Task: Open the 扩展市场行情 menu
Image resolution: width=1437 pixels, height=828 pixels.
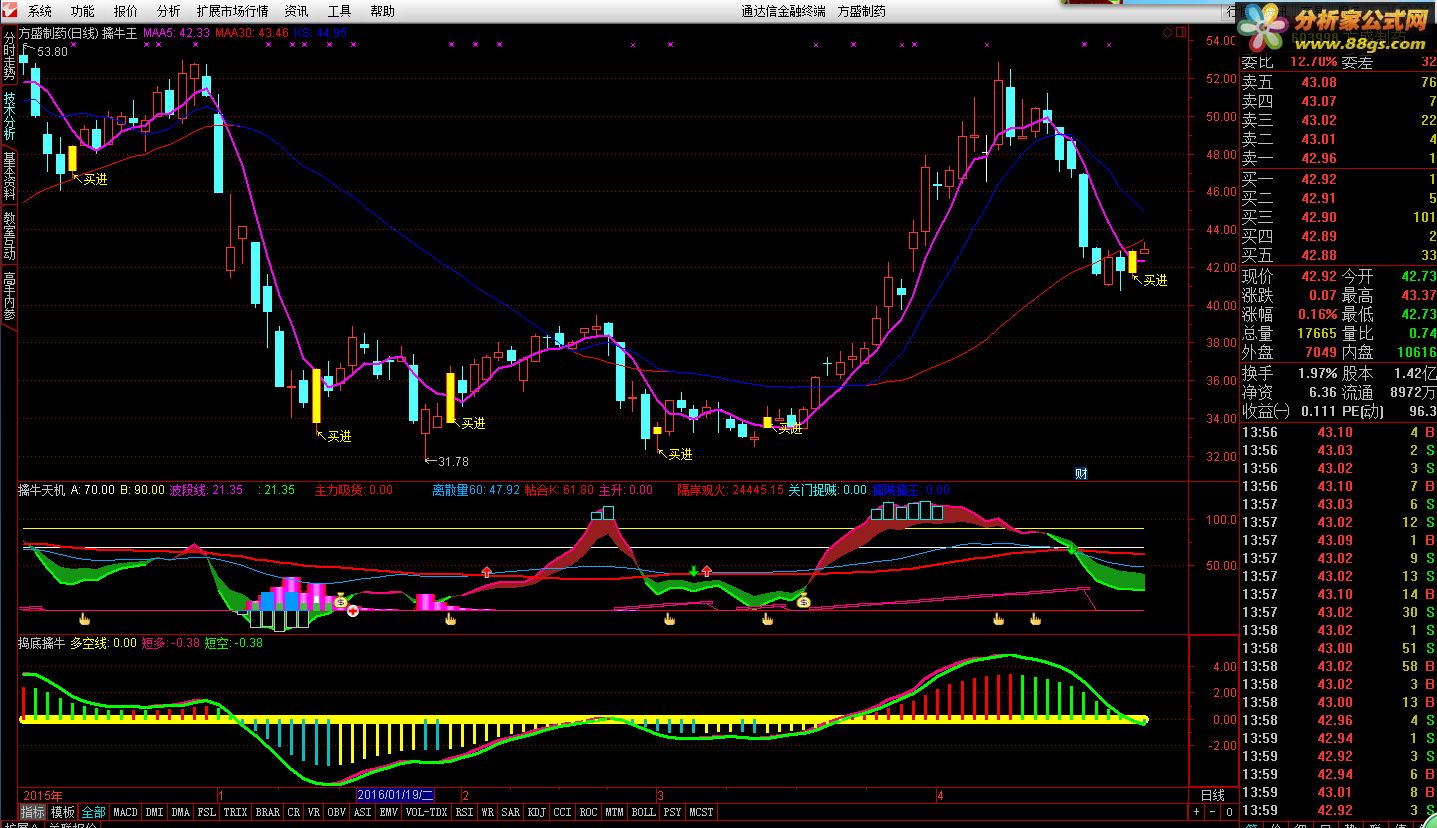Action: [x=232, y=11]
